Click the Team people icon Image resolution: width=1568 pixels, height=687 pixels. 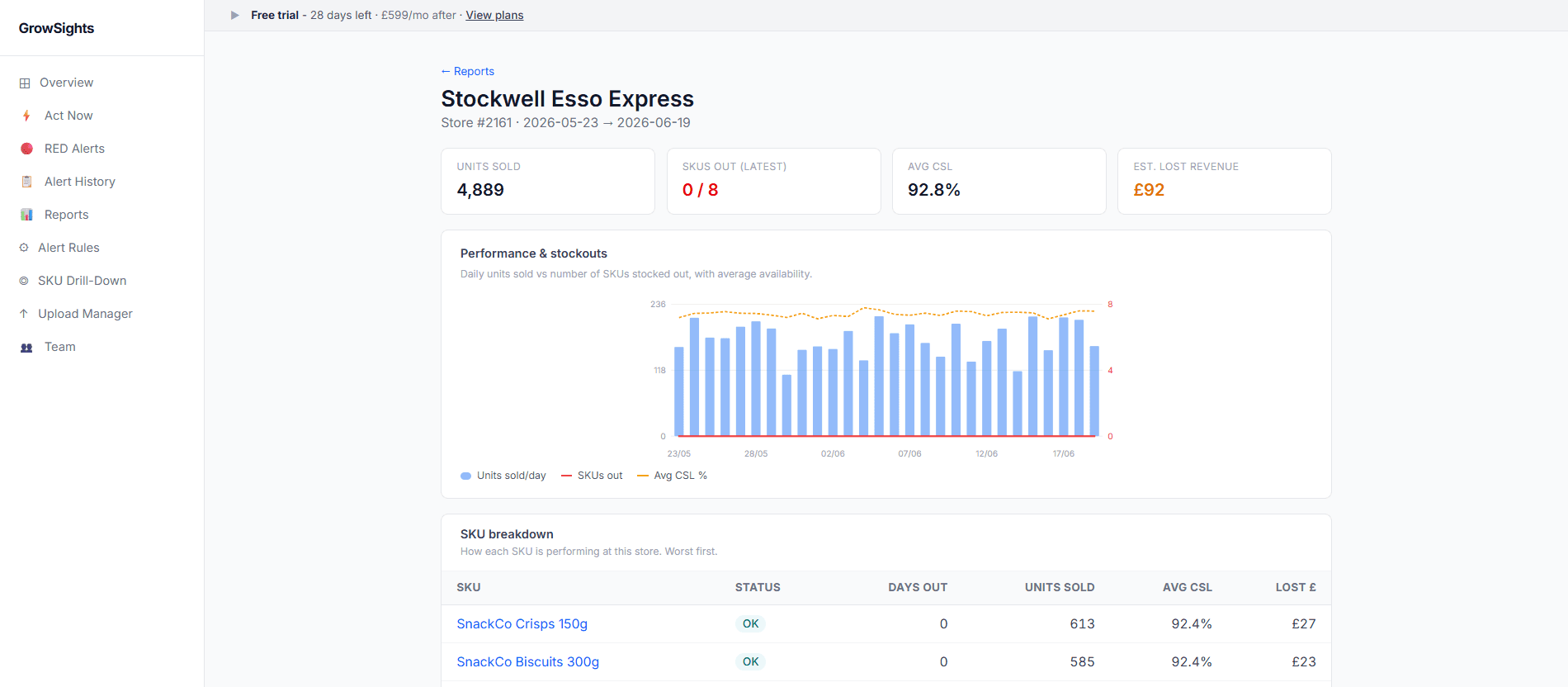coord(26,347)
